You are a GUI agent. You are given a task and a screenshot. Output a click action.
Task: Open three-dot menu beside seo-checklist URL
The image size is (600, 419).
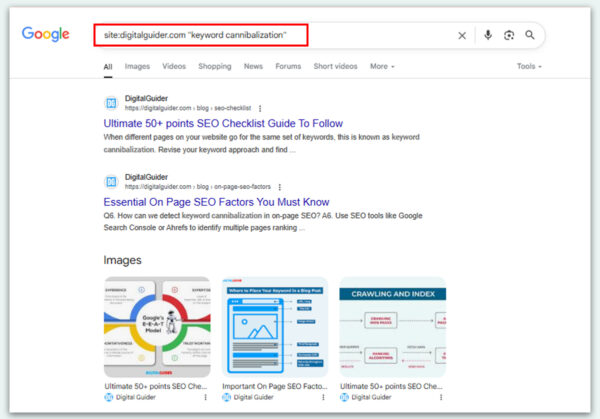point(260,108)
